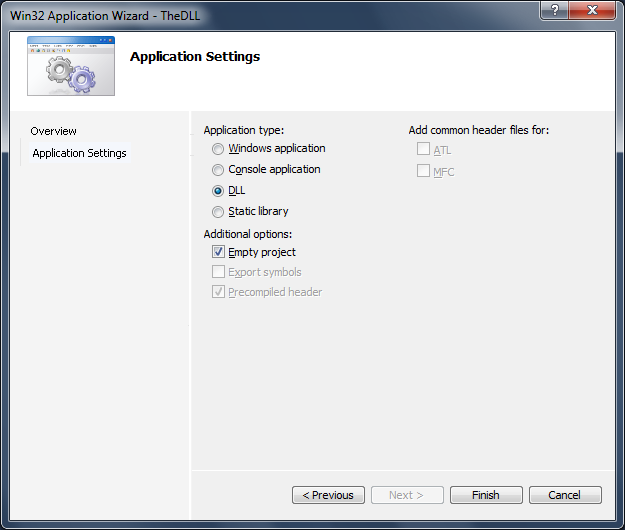Close the wizard with the X button

click(592, 10)
